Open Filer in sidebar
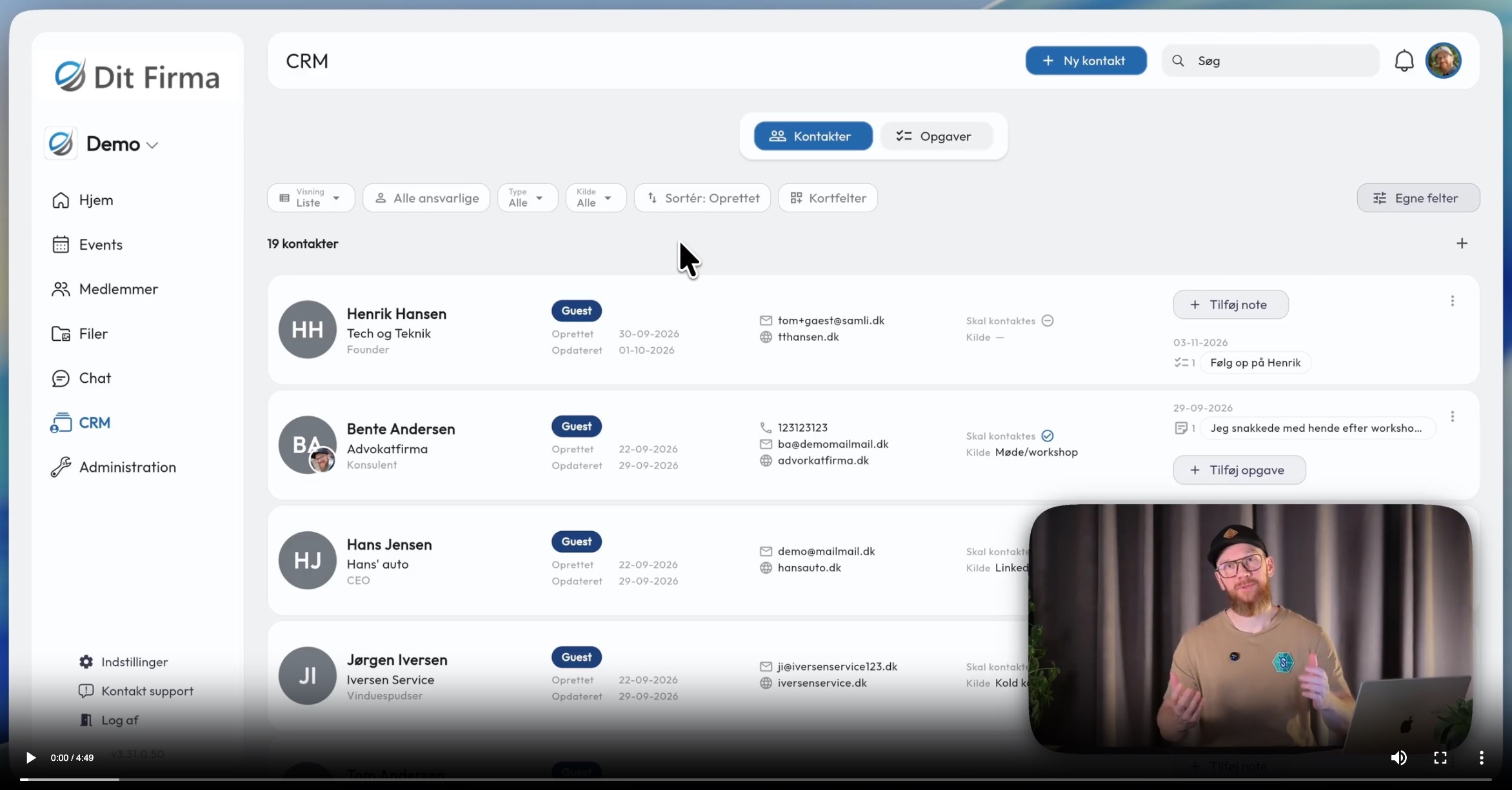 click(79, 334)
